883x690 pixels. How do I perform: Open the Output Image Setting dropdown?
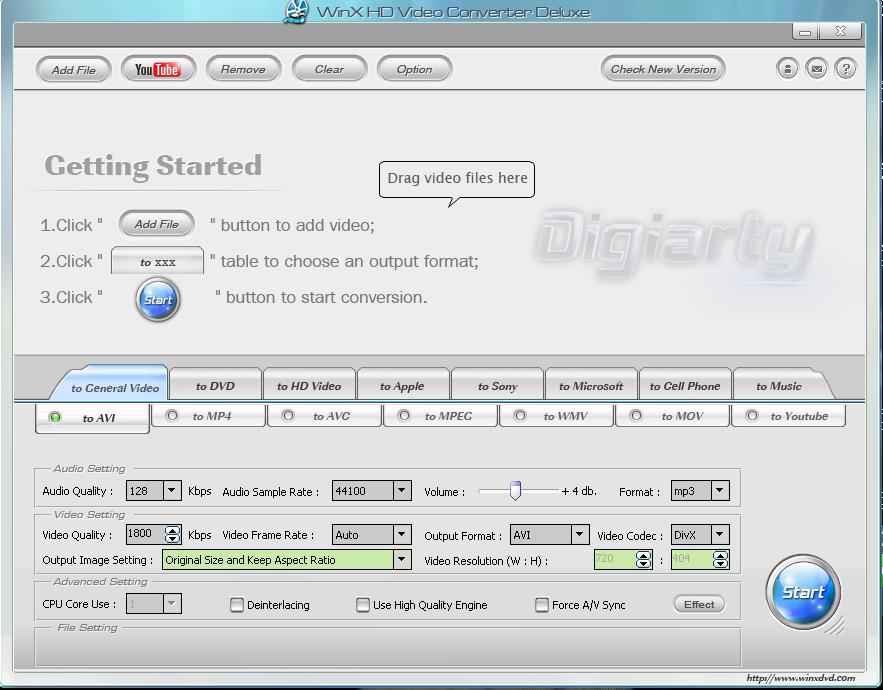click(x=402, y=559)
